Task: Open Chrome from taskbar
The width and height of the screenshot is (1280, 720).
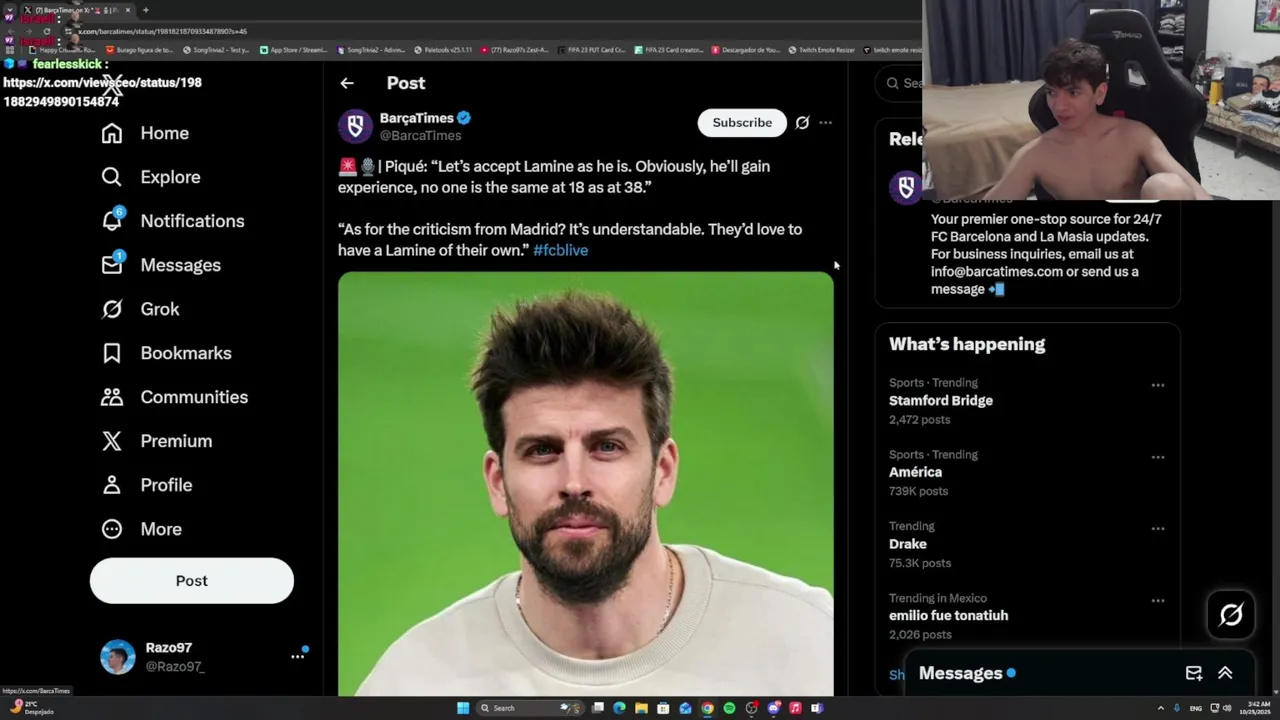Action: pos(707,708)
